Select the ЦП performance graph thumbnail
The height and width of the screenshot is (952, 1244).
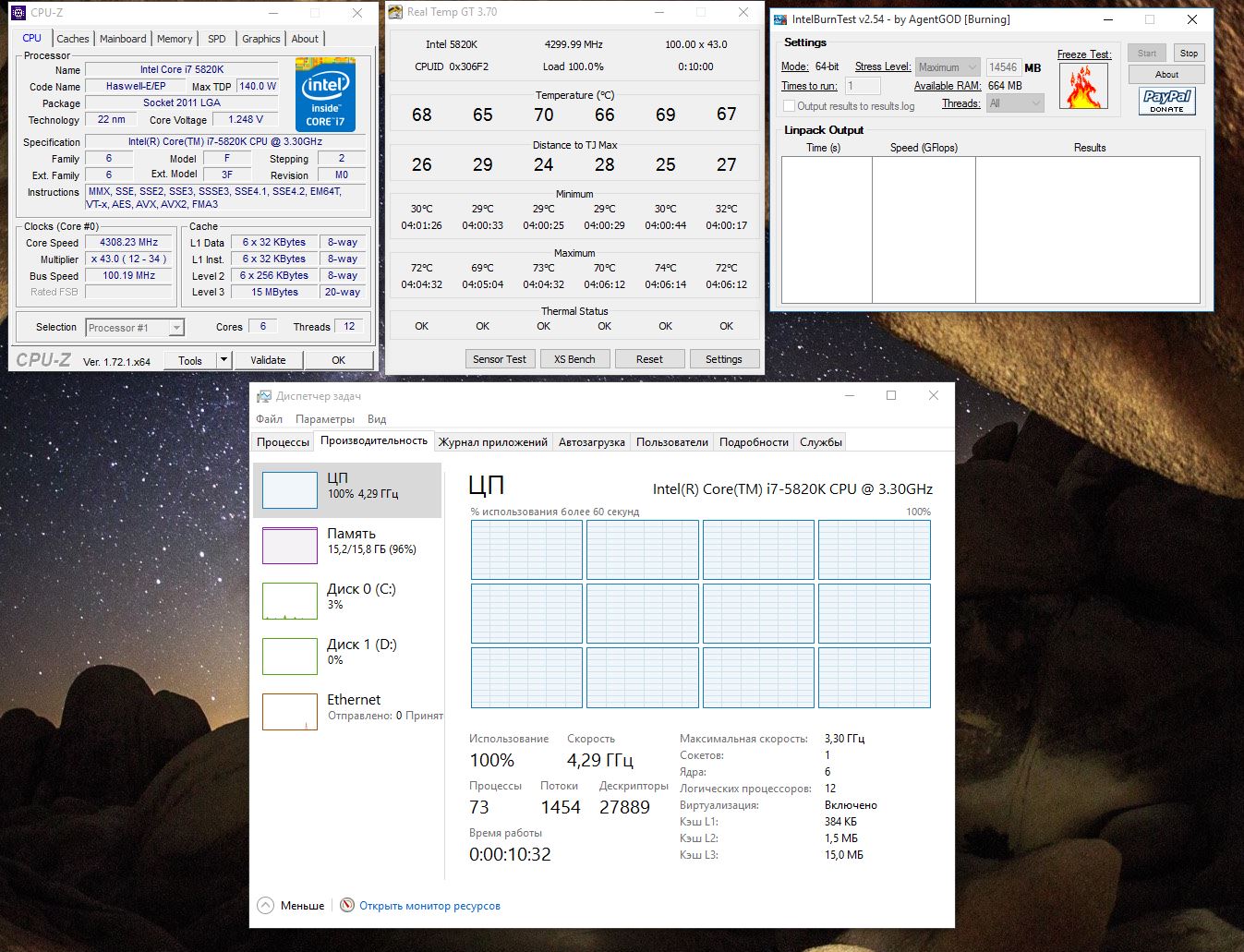(x=290, y=490)
